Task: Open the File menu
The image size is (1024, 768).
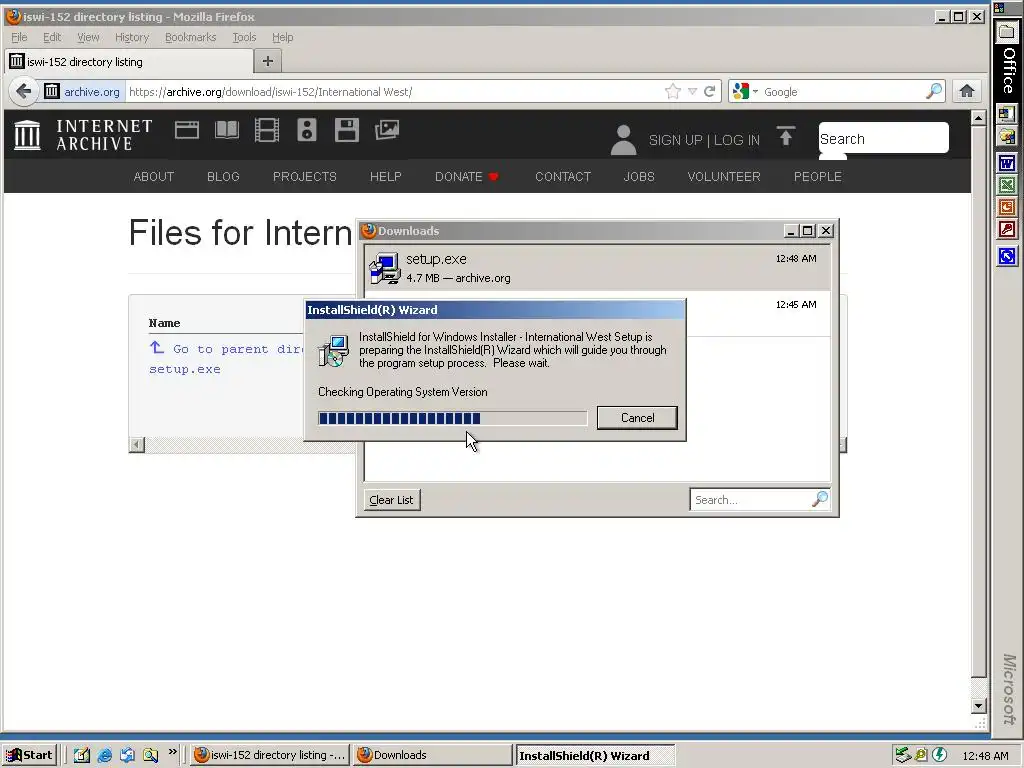Action: click(19, 37)
